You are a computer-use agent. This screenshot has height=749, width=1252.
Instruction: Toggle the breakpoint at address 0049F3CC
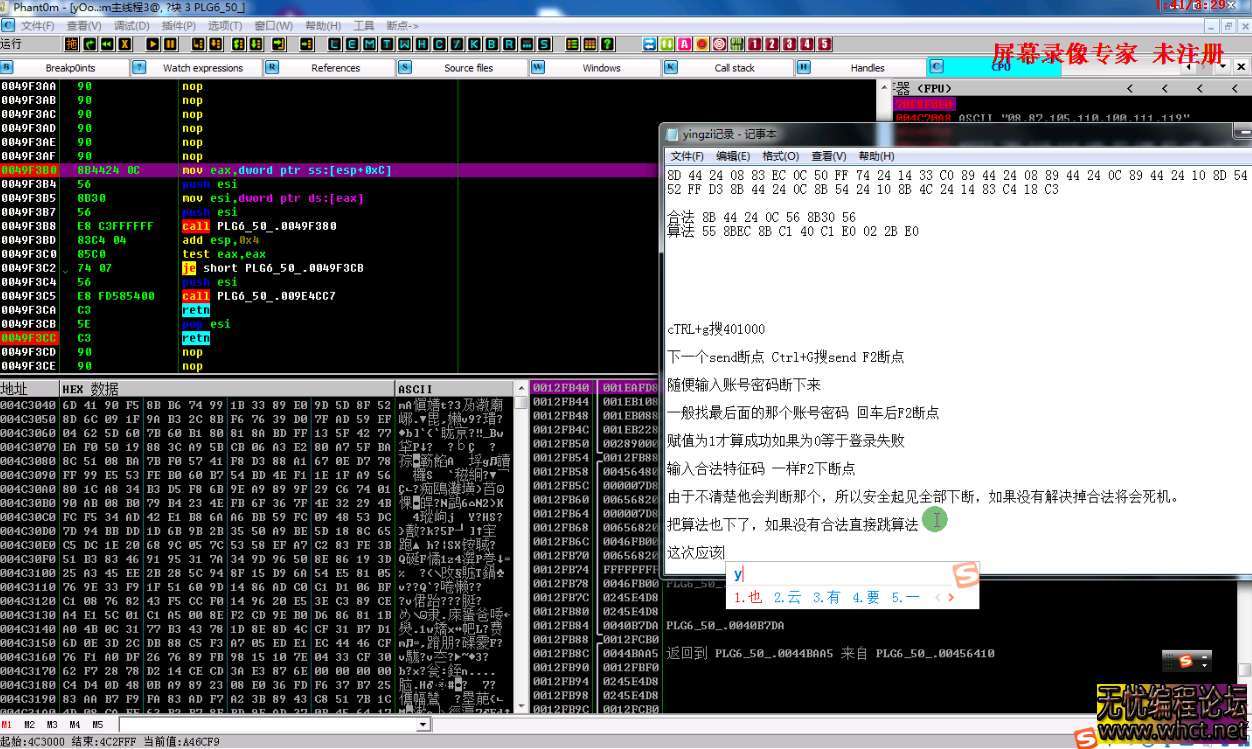coord(30,338)
